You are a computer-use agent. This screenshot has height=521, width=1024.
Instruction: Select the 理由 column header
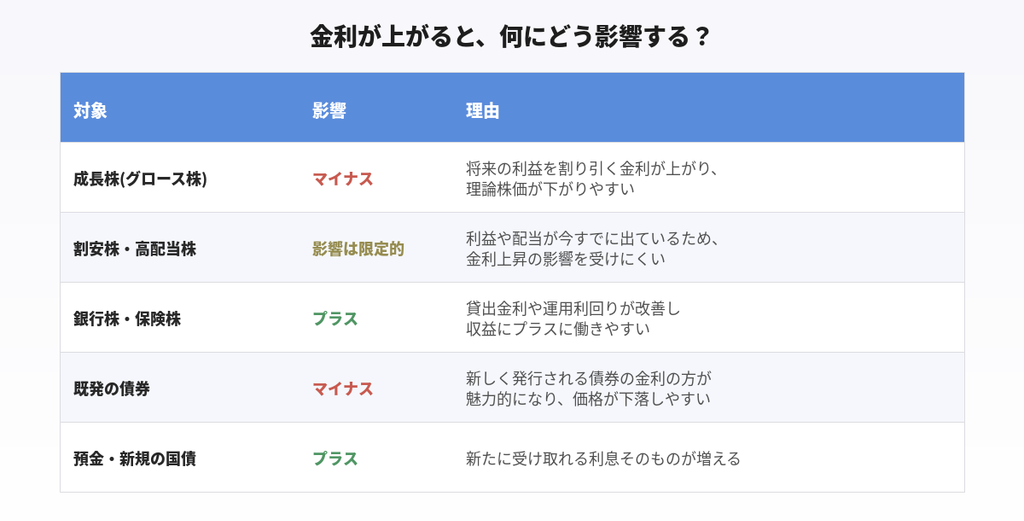point(483,110)
